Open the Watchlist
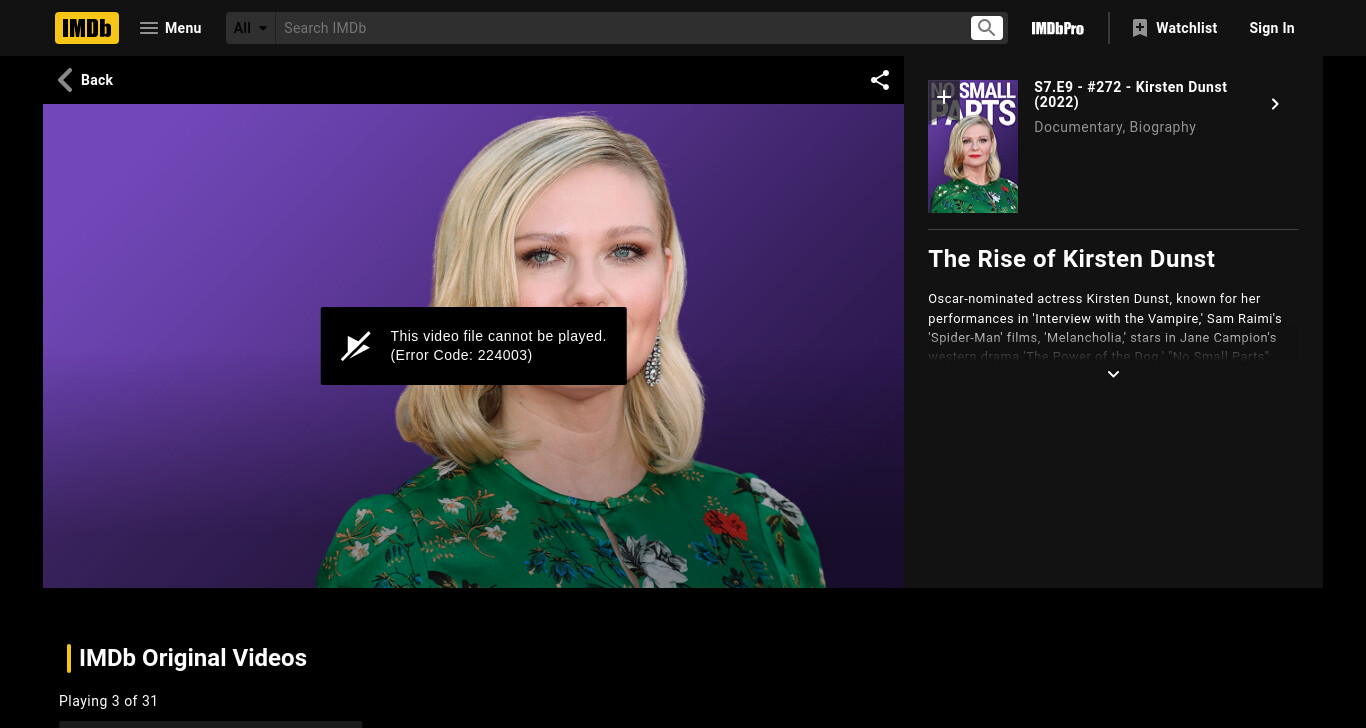The width and height of the screenshot is (1366, 728). 1174,28
